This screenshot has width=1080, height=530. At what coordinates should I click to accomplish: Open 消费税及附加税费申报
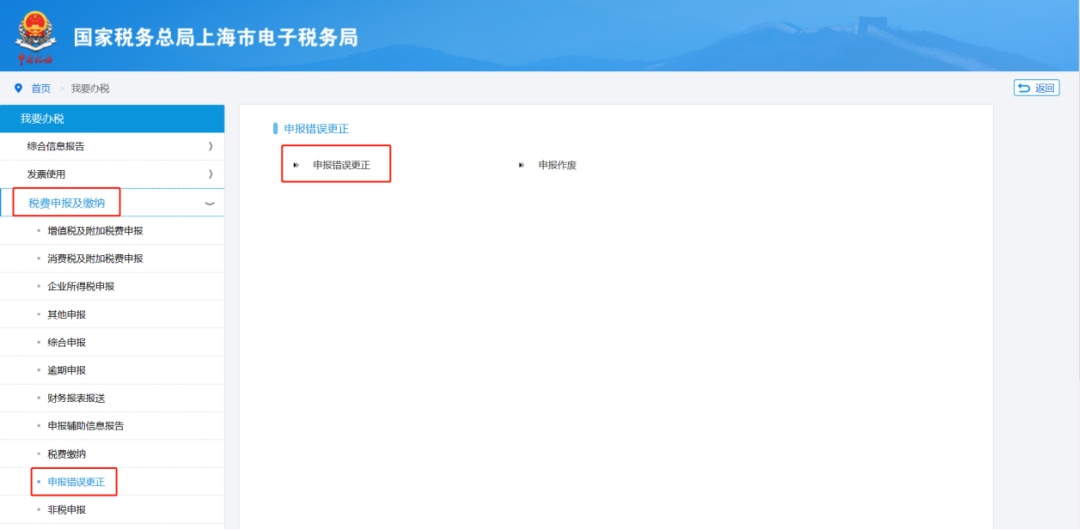(x=95, y=258)
